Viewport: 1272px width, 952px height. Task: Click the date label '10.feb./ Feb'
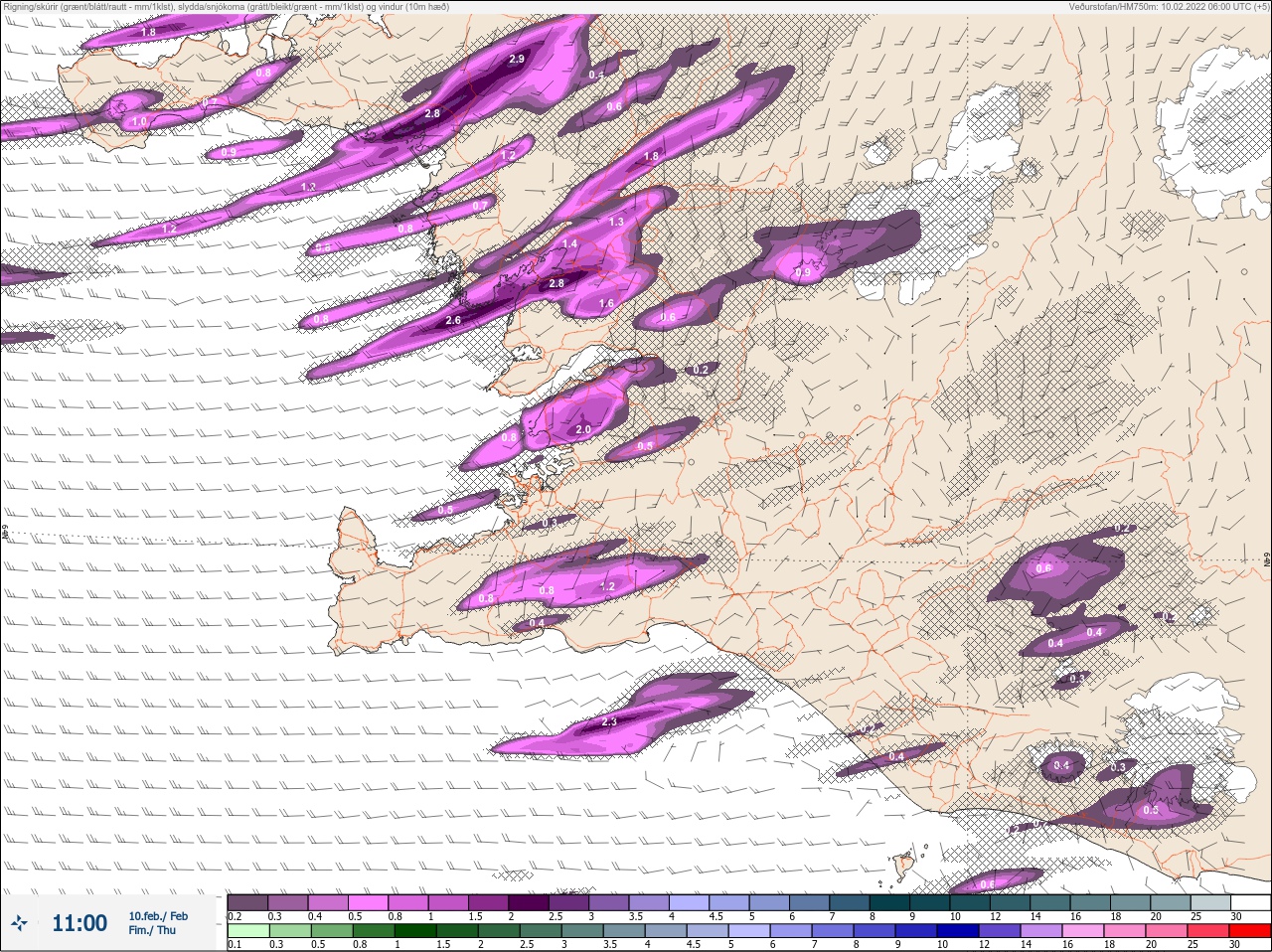158,916
